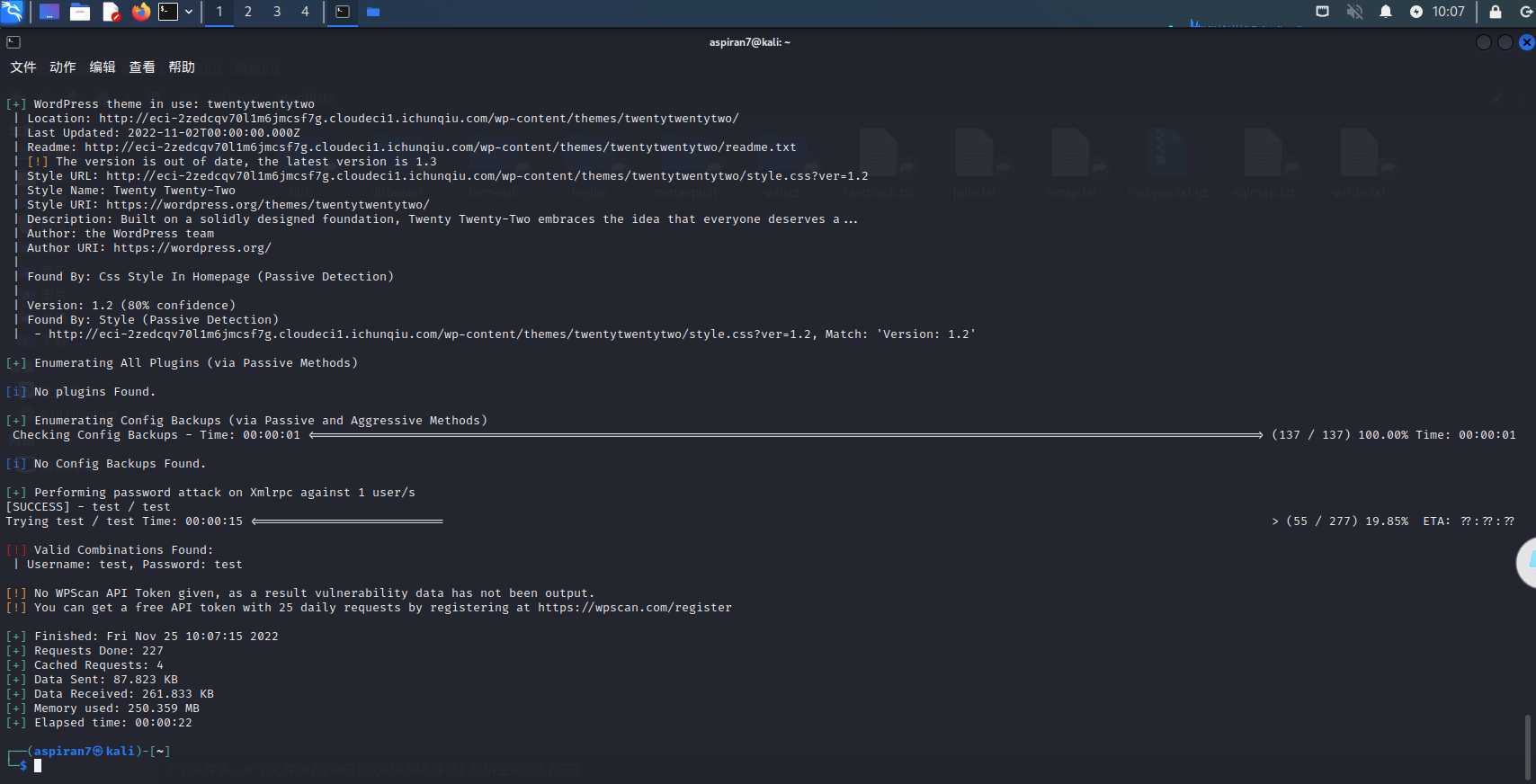Image resolution: width=1536 pixels, height=784 pixels.
Task: Launch the text editor from panel
Action: (111, 12)
